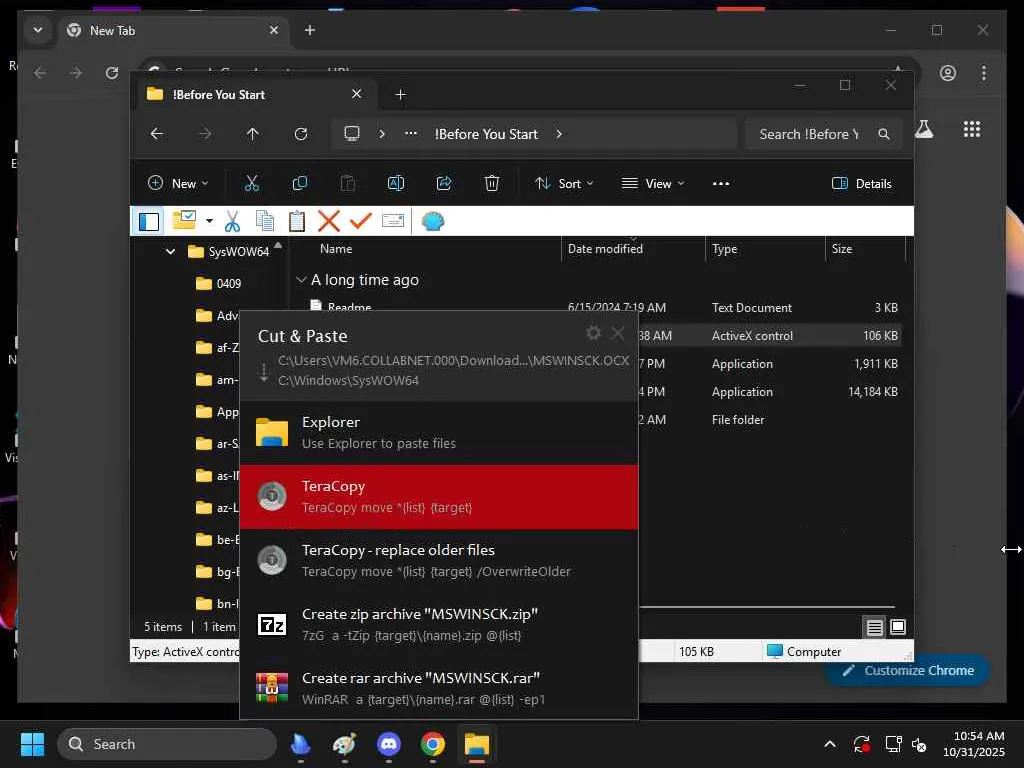
Task: Open dropdown arrow next to folder checkmark icon
Action: (x=209, y=221)
